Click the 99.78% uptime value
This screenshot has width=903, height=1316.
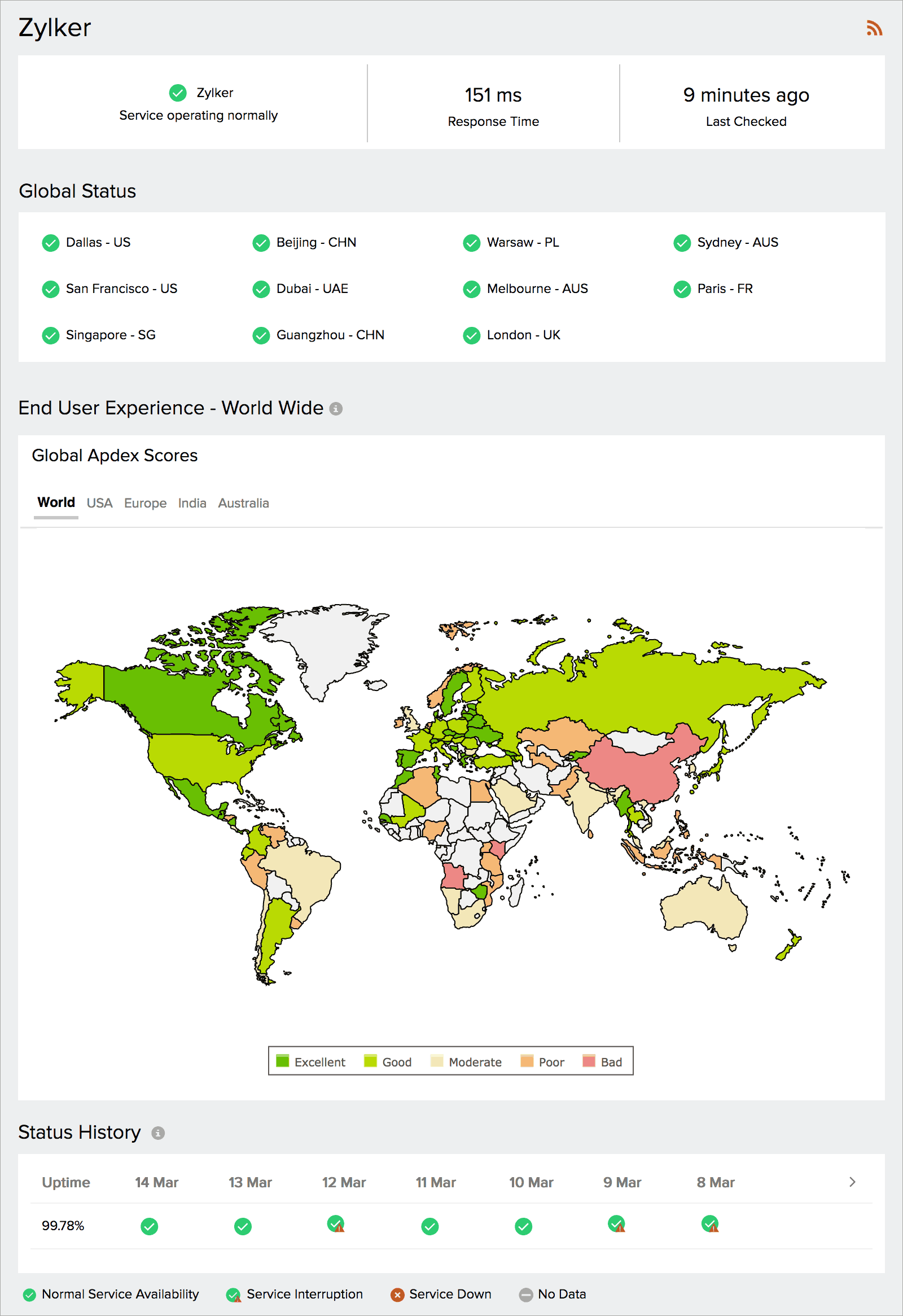pos(63,1226)
